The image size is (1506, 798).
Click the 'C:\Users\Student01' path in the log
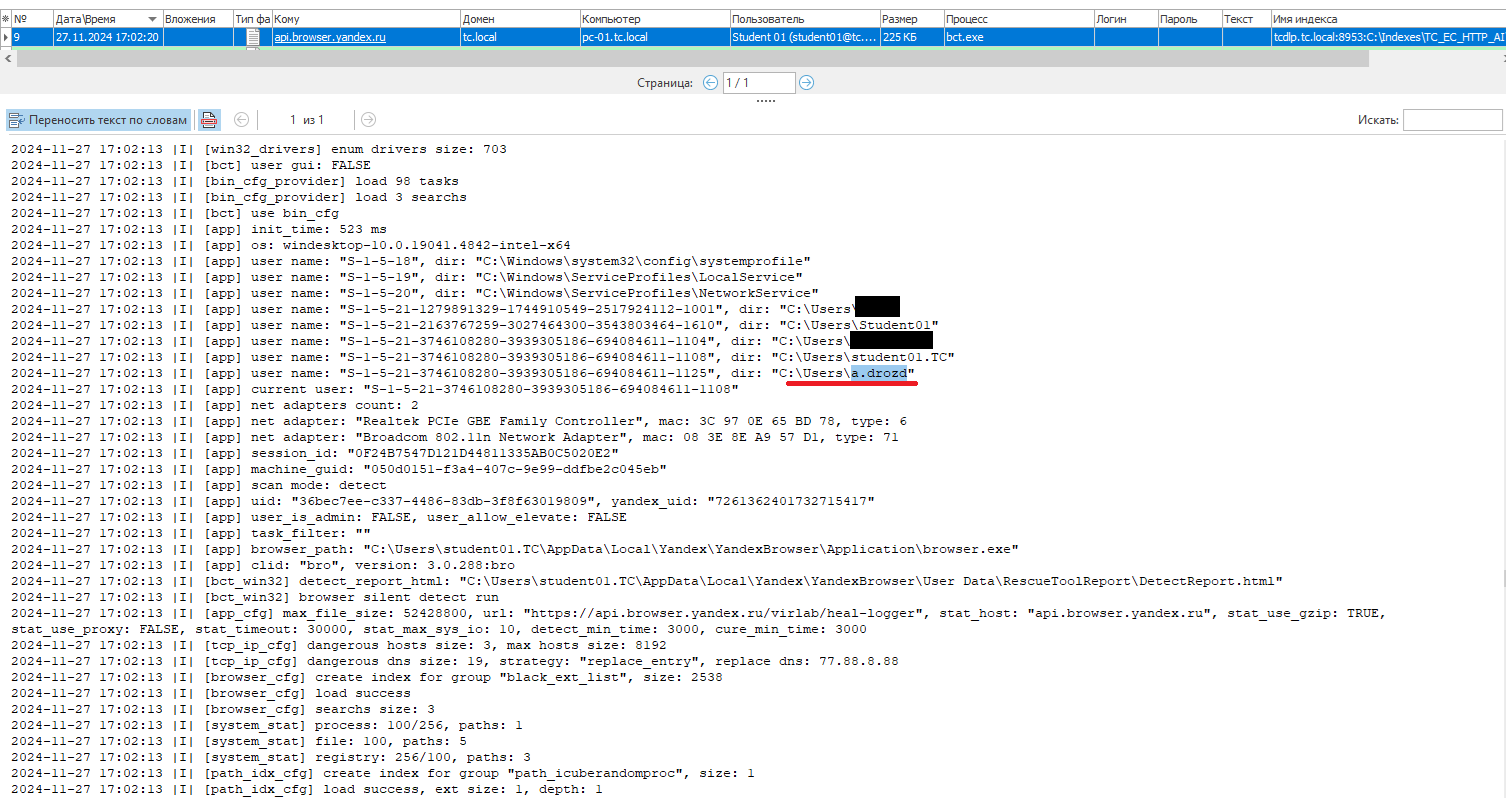pyautogui.click(x=859, y=325)
